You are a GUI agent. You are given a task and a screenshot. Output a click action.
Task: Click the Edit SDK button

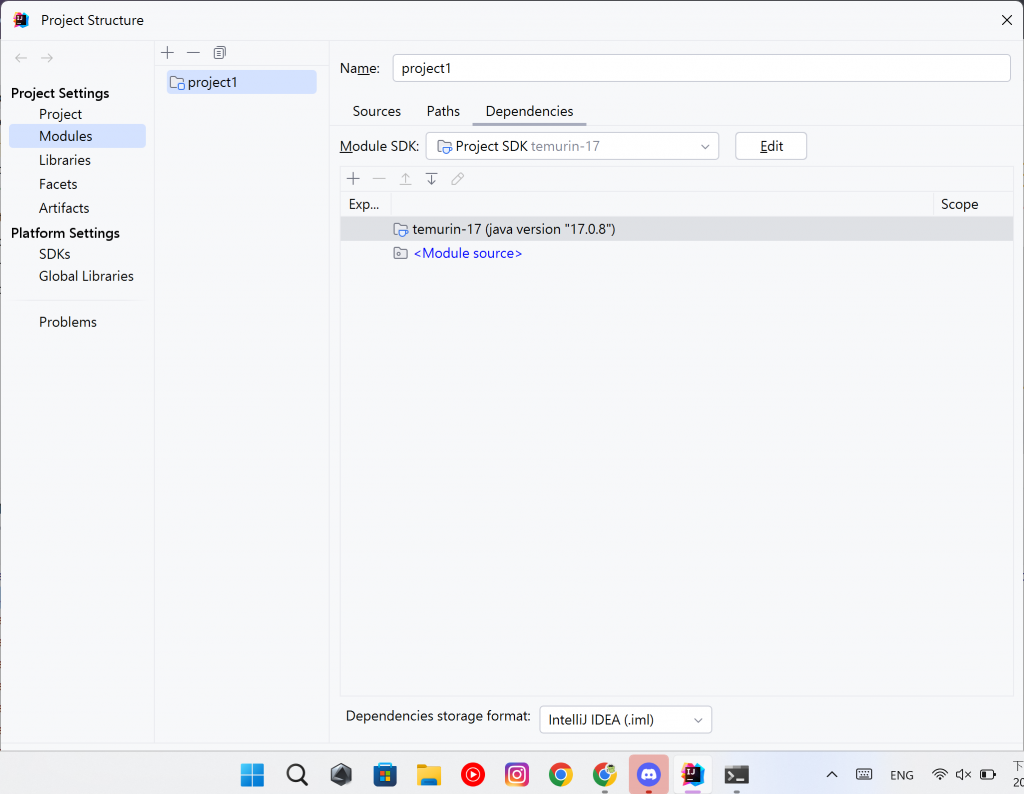pyautogui.click(x=771, y=146)
